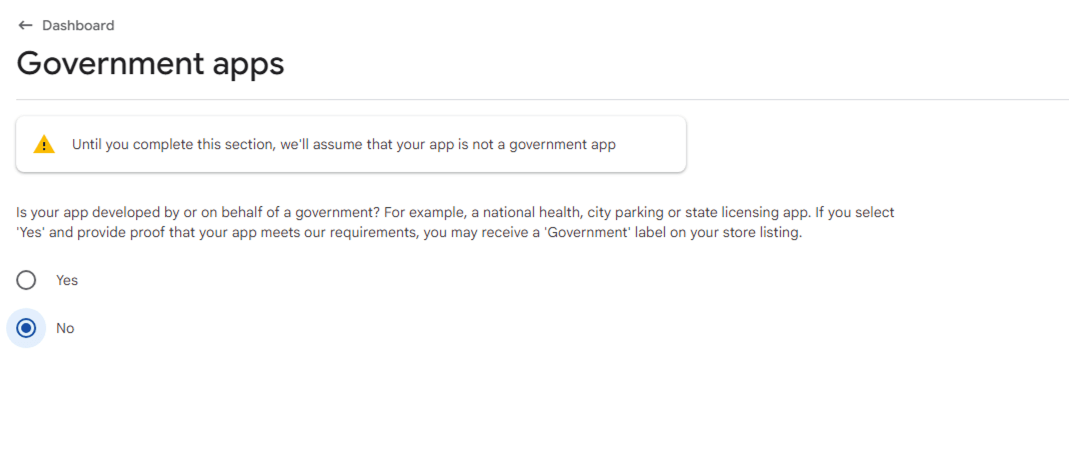Click the 'Yes' option label text
Screen dimensions: 1069x461
pyautogui.click(x=67, y=280)
